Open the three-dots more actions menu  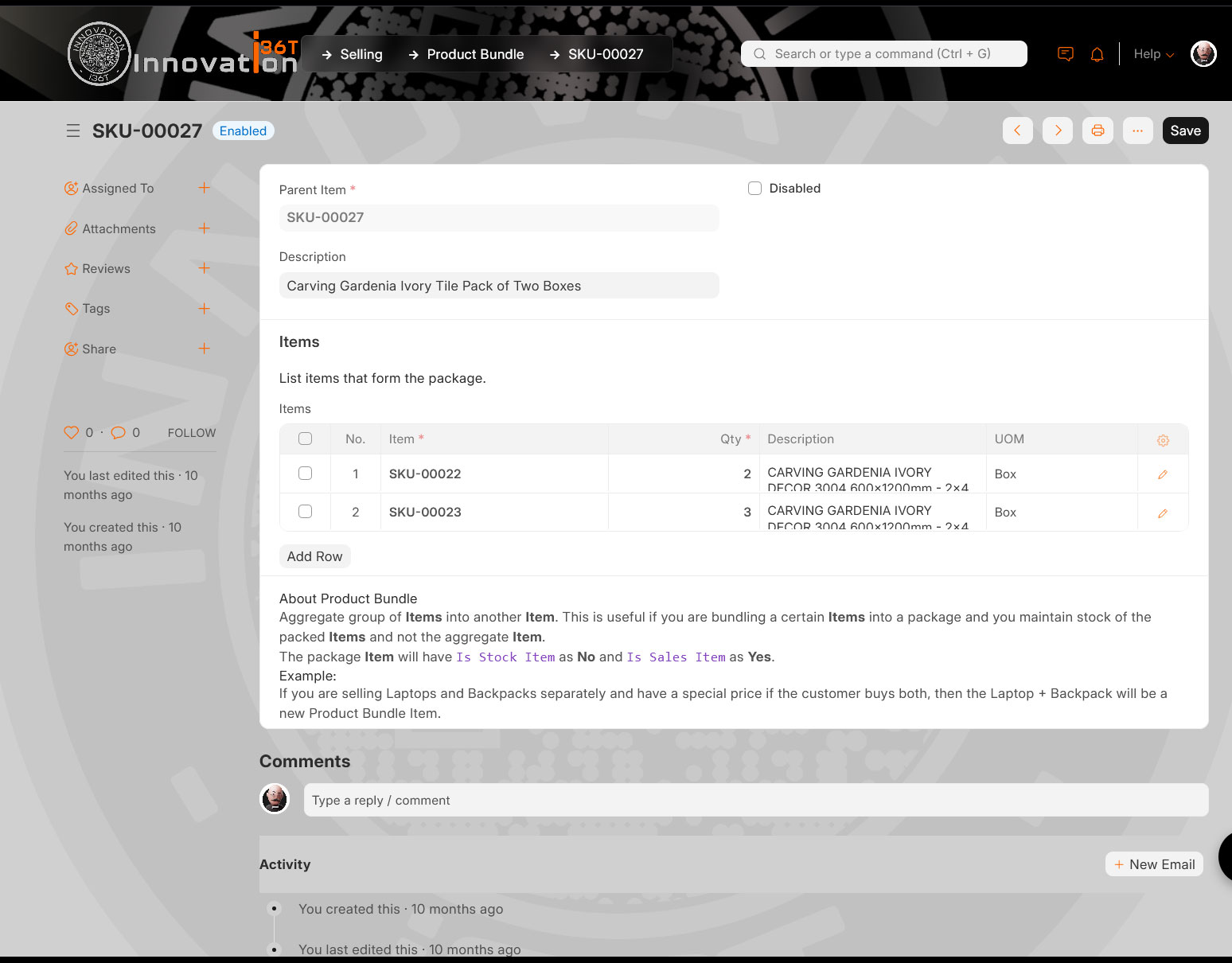(x=1137, y=131)
